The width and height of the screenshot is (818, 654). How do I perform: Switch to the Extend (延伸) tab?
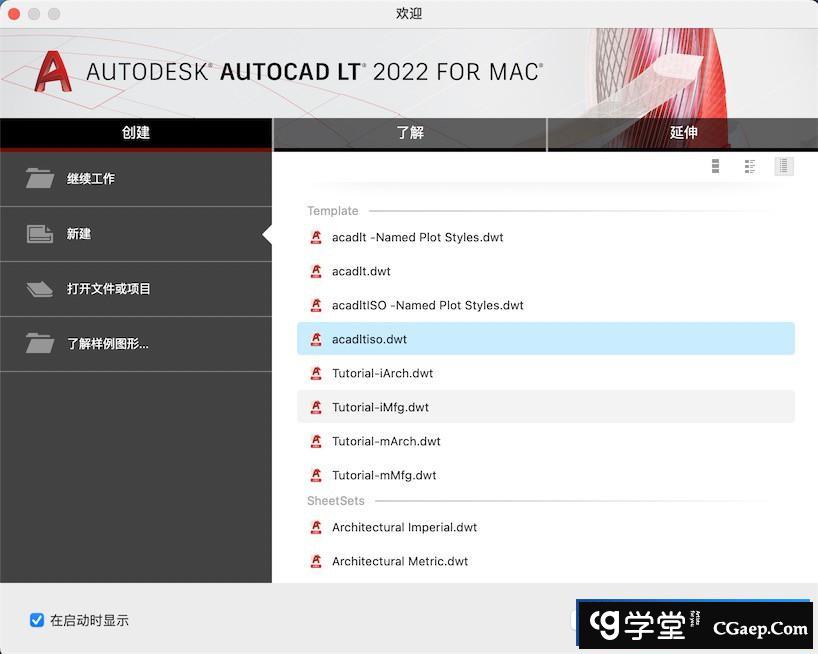[683, 133]
